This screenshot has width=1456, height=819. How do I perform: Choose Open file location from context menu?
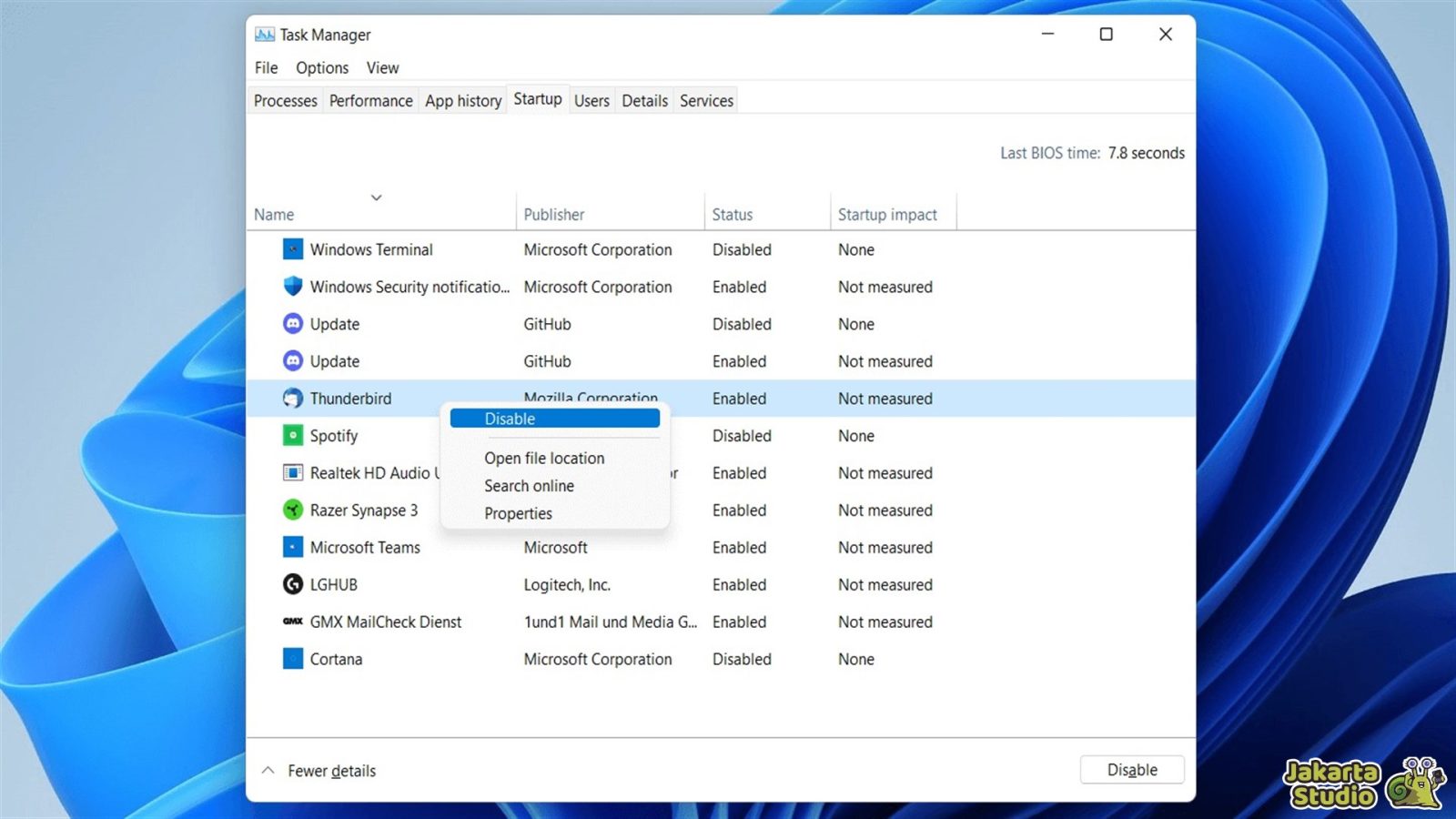point(543,458)
